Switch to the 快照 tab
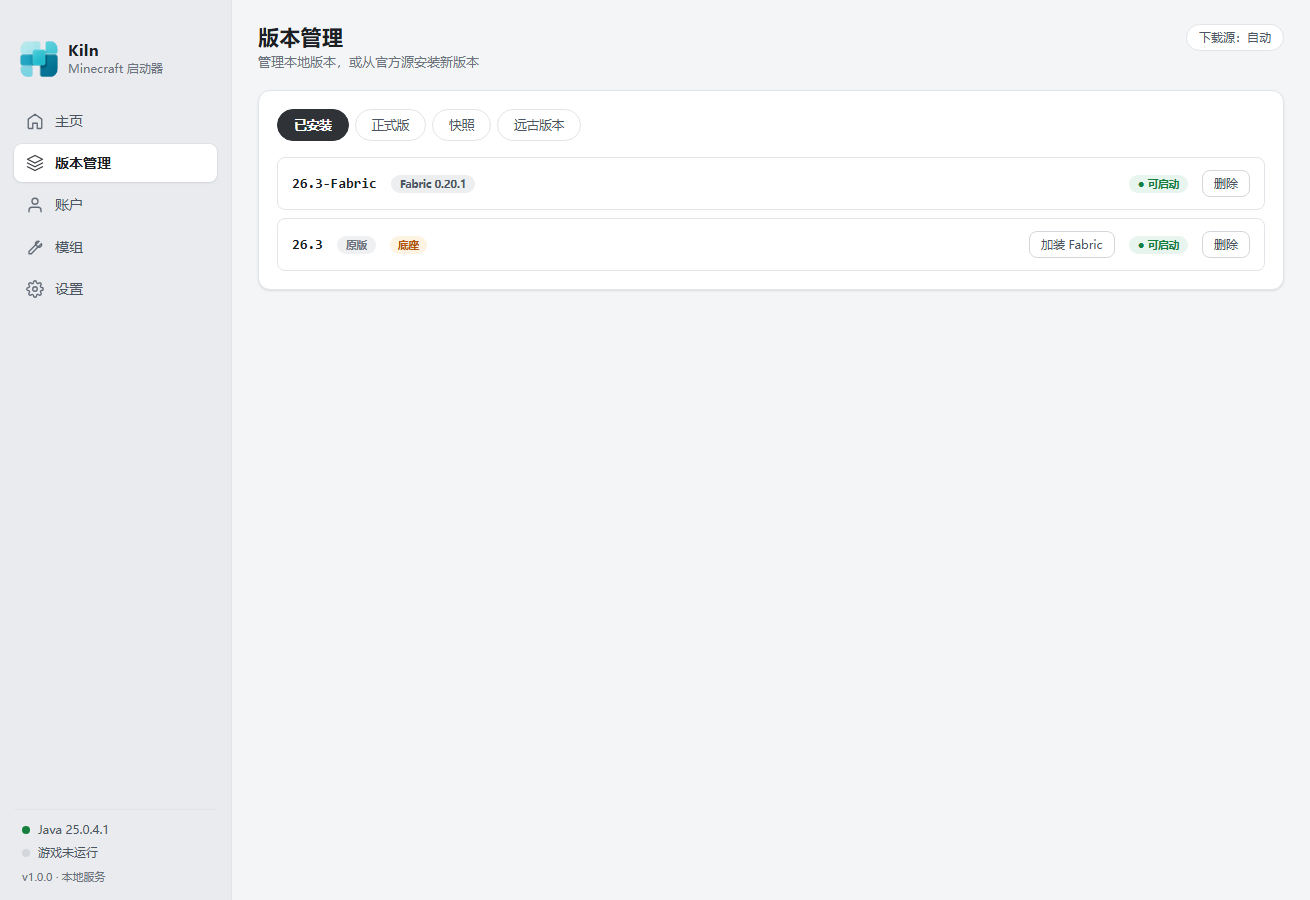The height and width of the screenshot is (900, 1310). [x=462, y=125]
